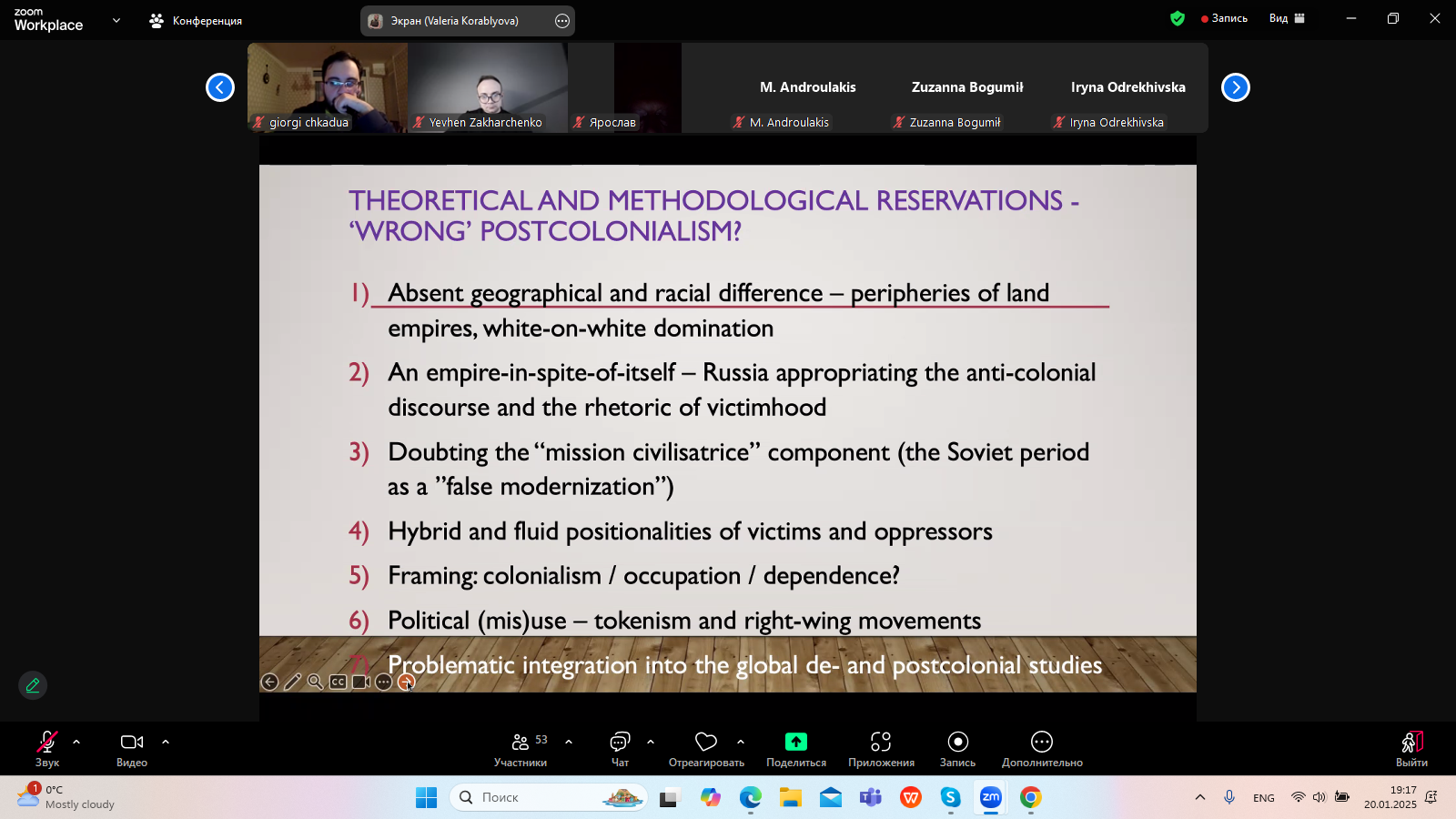Open the Chat panel icon

pos(620,743)
